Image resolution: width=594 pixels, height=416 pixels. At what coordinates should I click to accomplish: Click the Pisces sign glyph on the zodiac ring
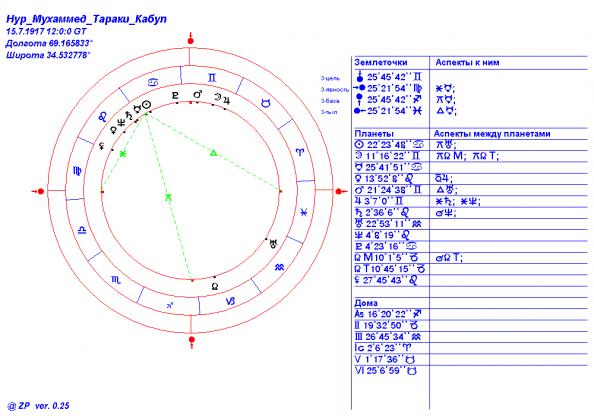tap(304, 213)
